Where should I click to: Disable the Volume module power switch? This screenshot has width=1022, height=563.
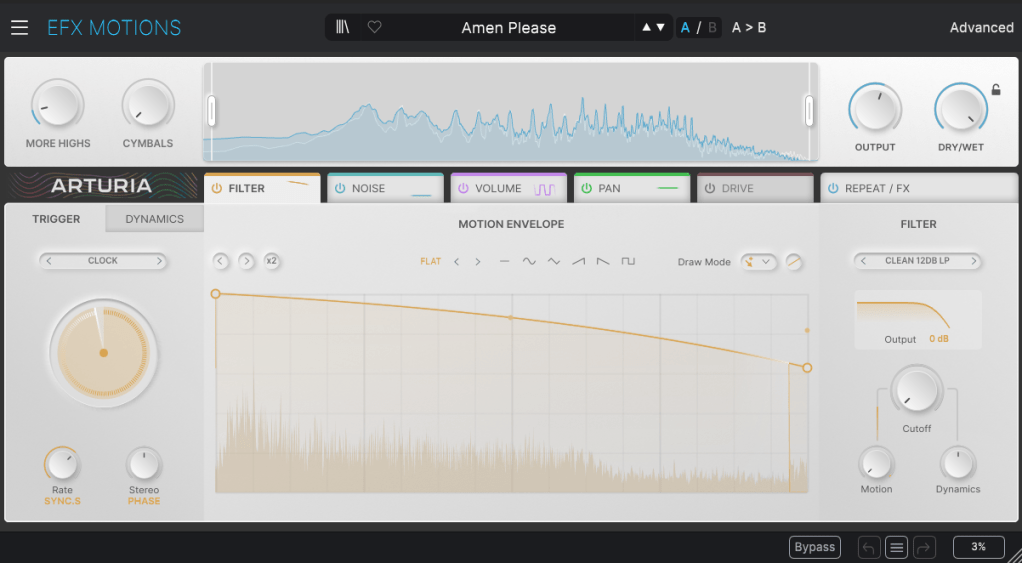(x=463, y=188)
